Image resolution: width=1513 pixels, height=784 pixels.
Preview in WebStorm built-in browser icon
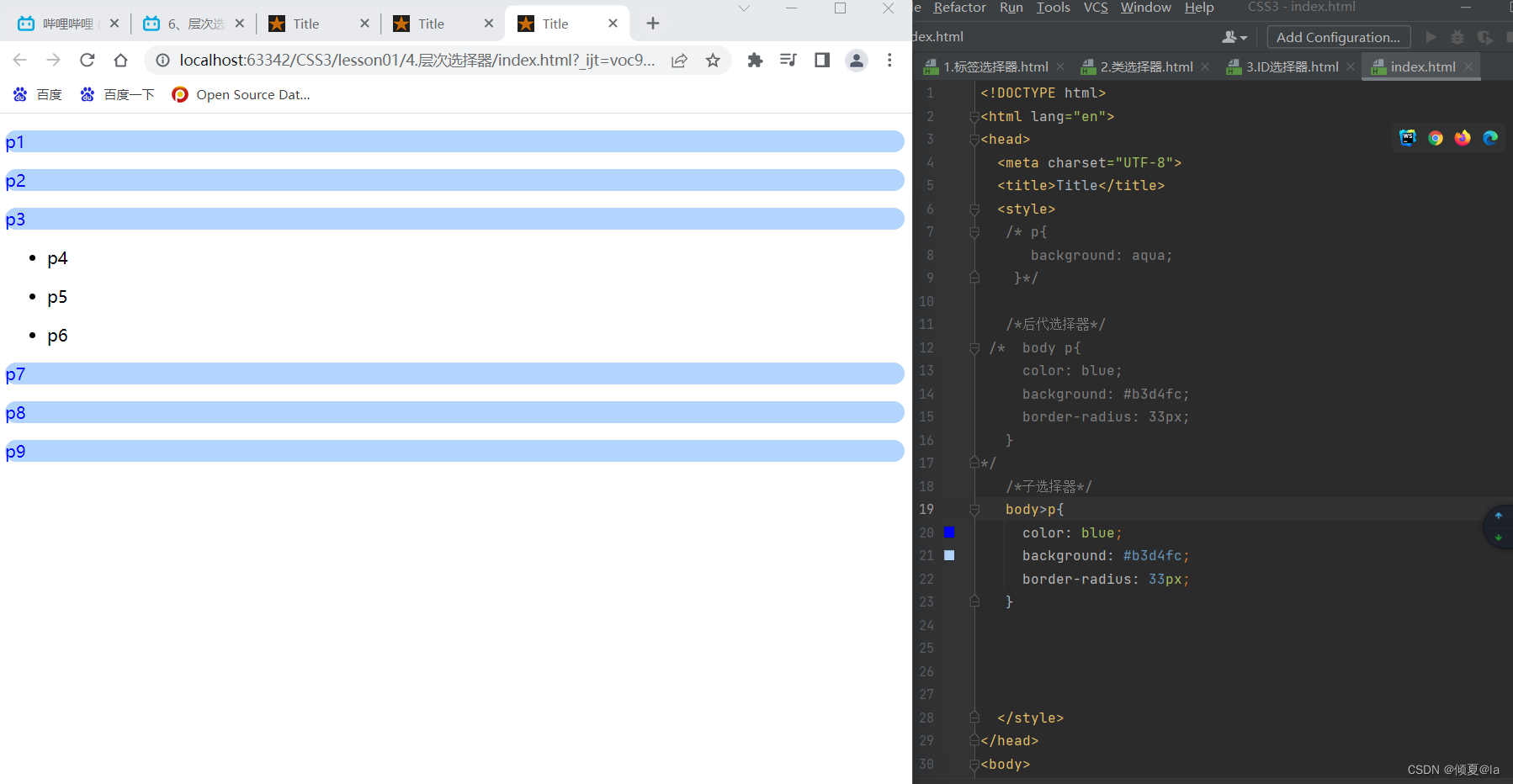click(1408, 137)
